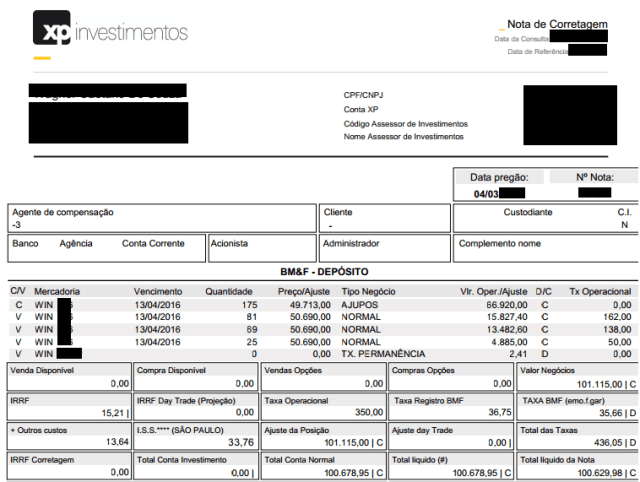Click the price '49.713,00'
Viewport: 640px width, 482px height.
(x=310, y=305)
